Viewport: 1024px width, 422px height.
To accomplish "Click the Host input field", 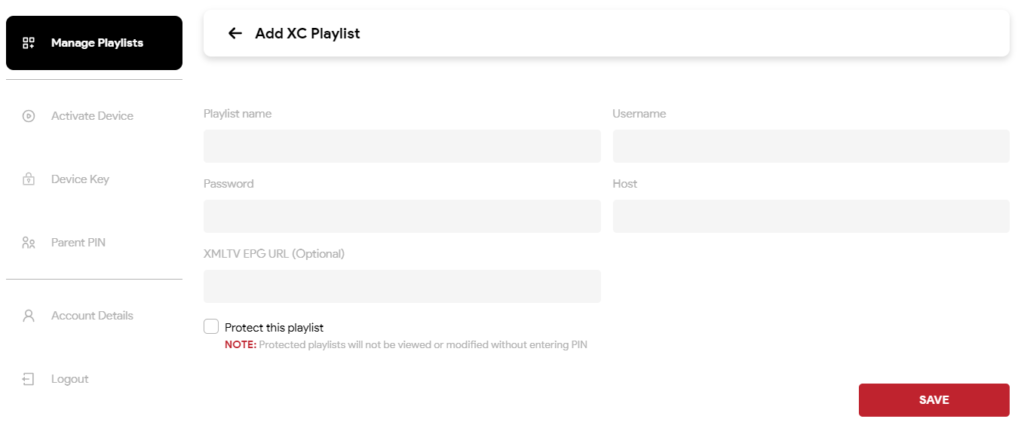I will click(x=811, y=216).
